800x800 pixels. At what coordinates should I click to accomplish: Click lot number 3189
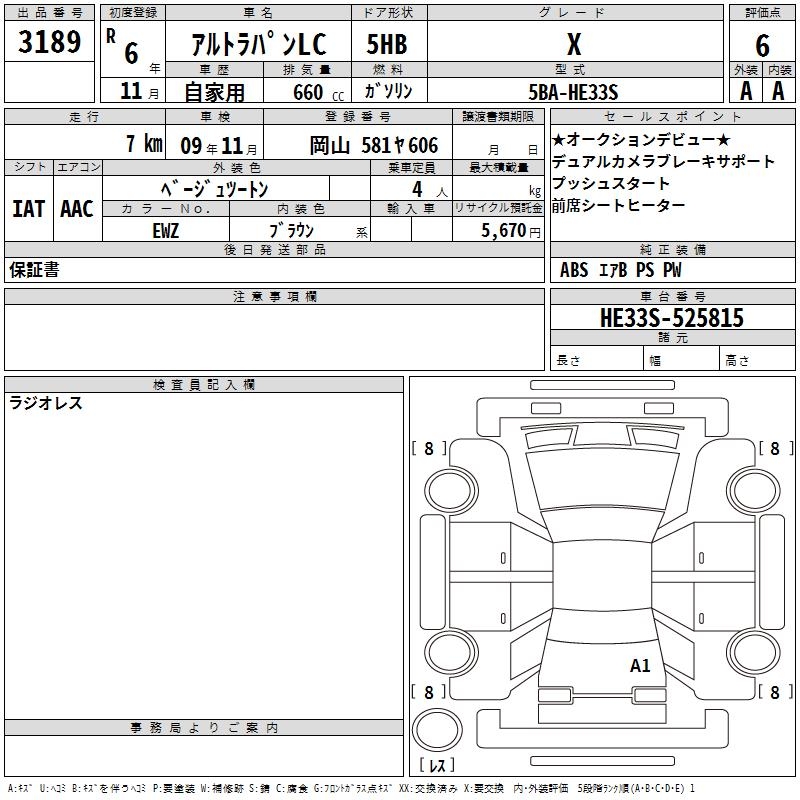[49, 42]
